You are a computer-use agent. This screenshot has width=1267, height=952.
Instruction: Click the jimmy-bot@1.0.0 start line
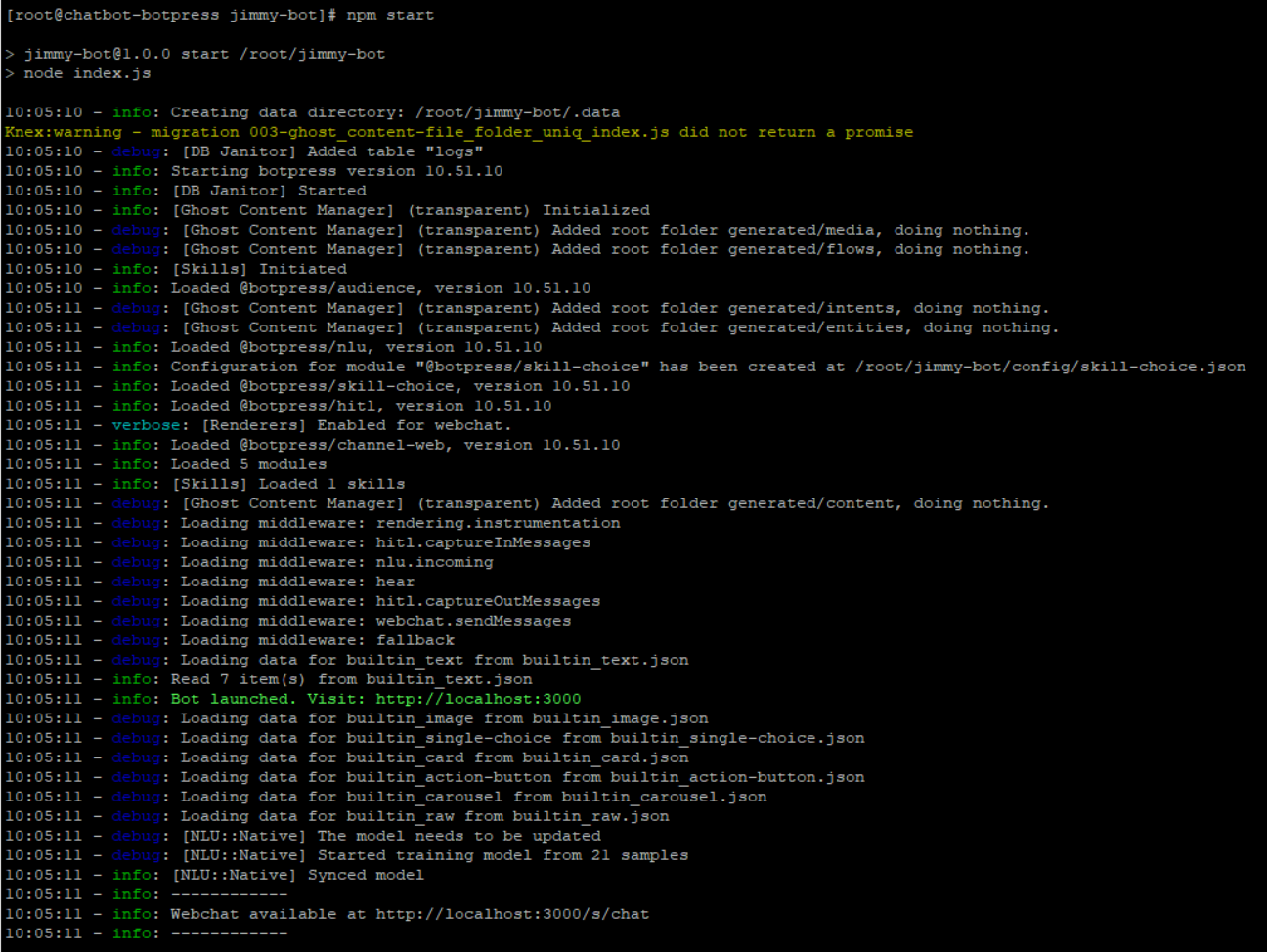click(196, 54)
